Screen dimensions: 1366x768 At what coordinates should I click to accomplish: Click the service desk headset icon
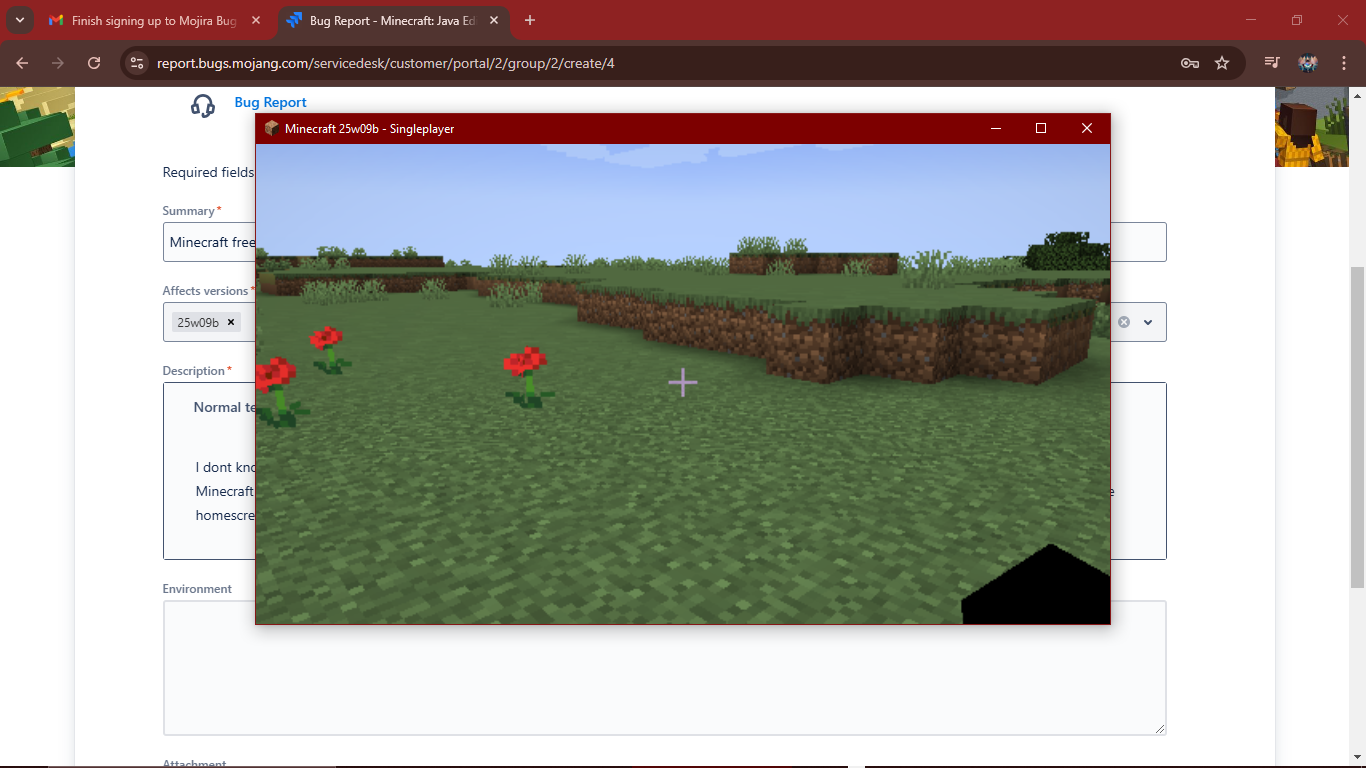203,105
